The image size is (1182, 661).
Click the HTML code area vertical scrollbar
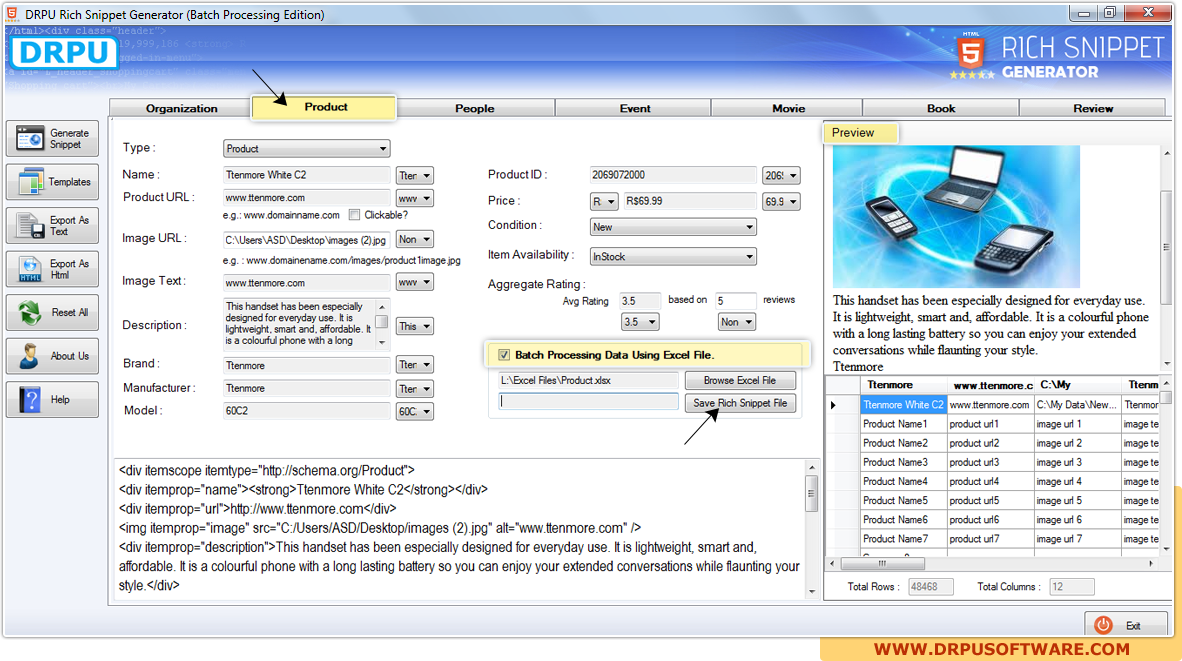(812, 530)
